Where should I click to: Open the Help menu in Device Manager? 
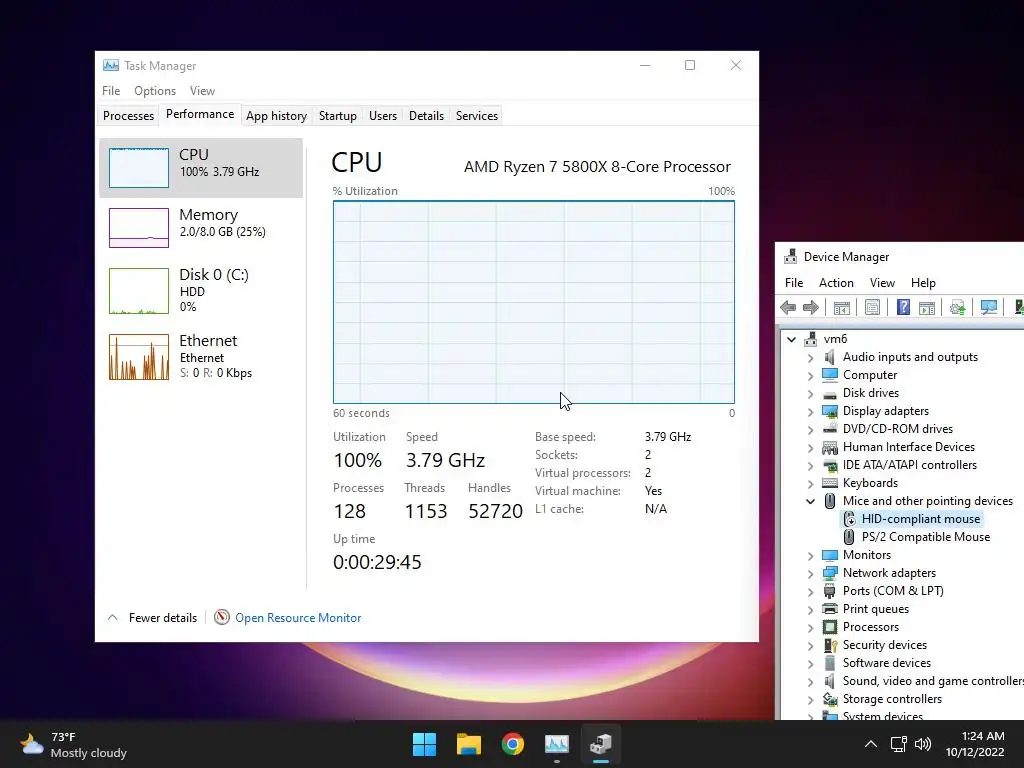coord(923,283)
